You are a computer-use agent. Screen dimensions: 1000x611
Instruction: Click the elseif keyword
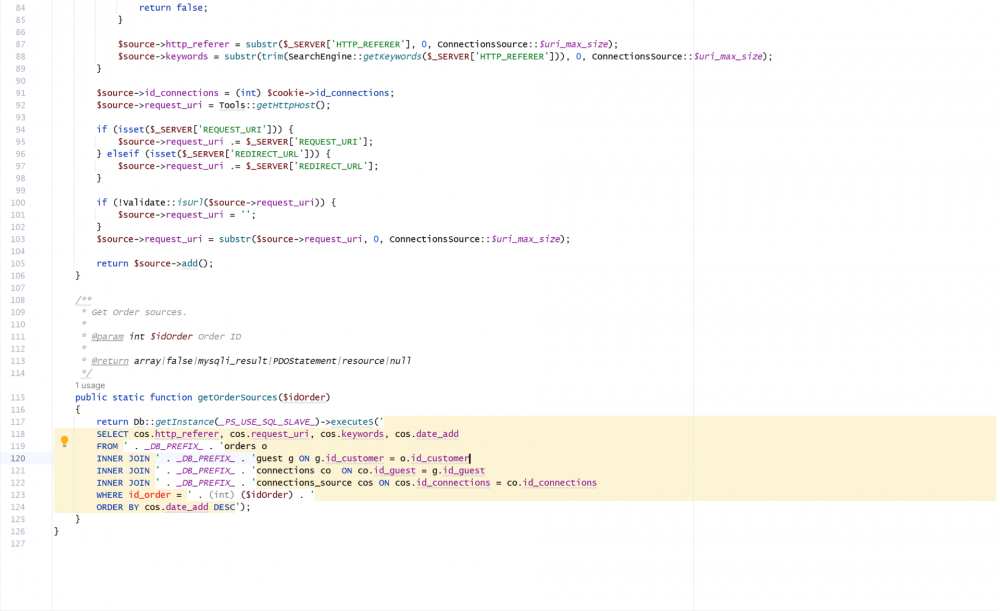pos(123,154)
